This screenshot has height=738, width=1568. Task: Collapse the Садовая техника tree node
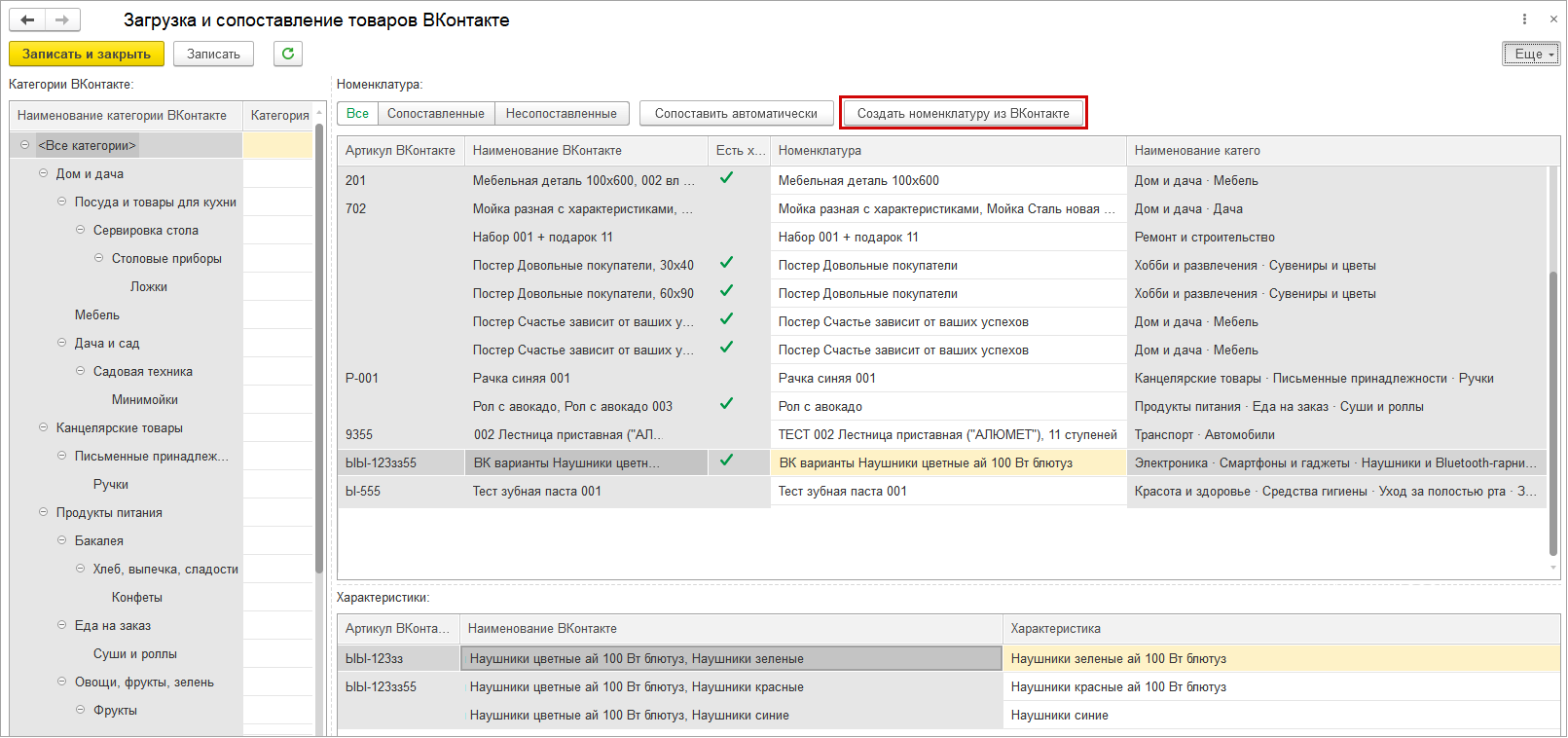pos(81,371)
